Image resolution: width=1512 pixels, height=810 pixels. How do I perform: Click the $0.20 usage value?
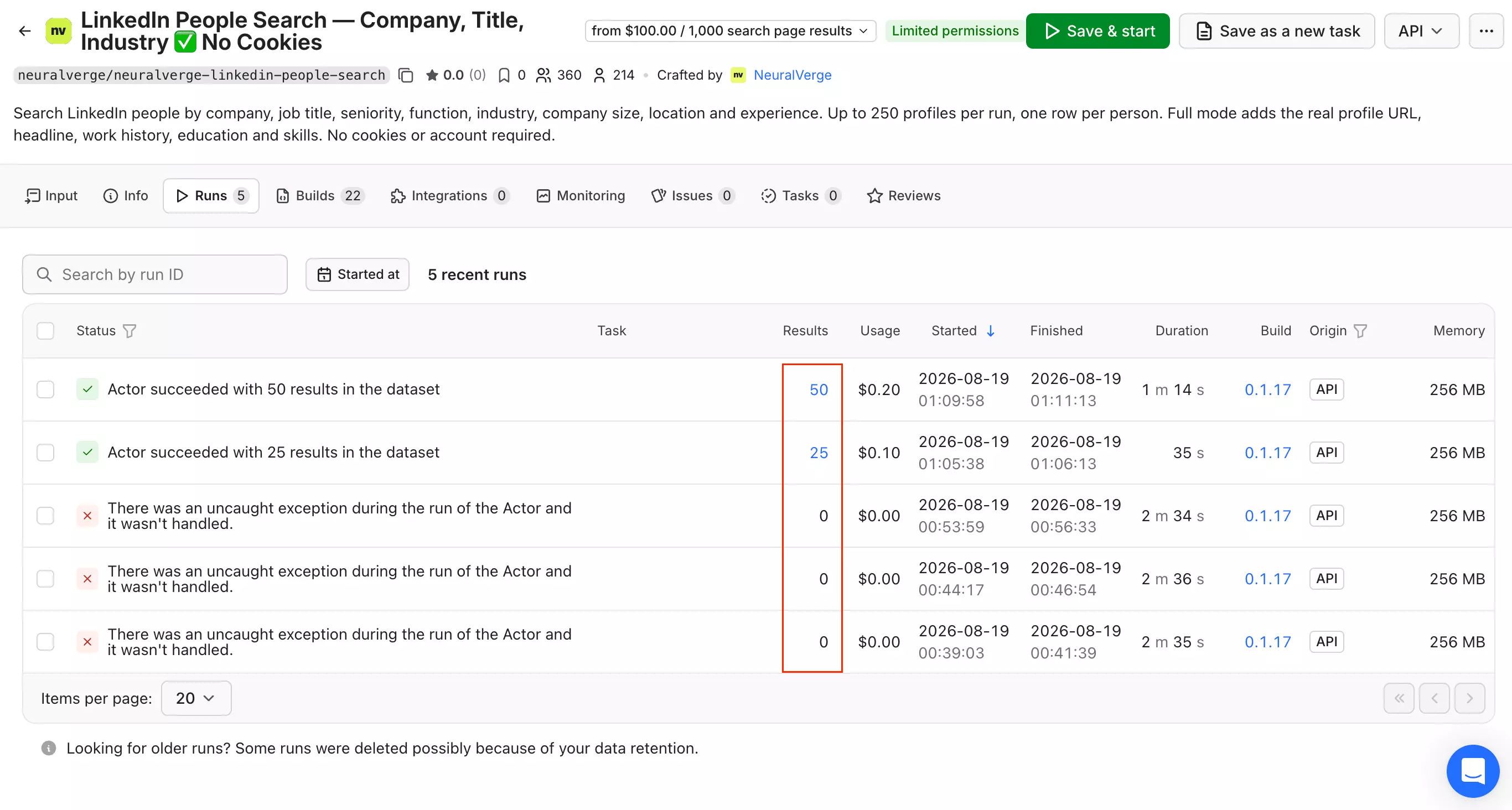[x=879, y=389]
